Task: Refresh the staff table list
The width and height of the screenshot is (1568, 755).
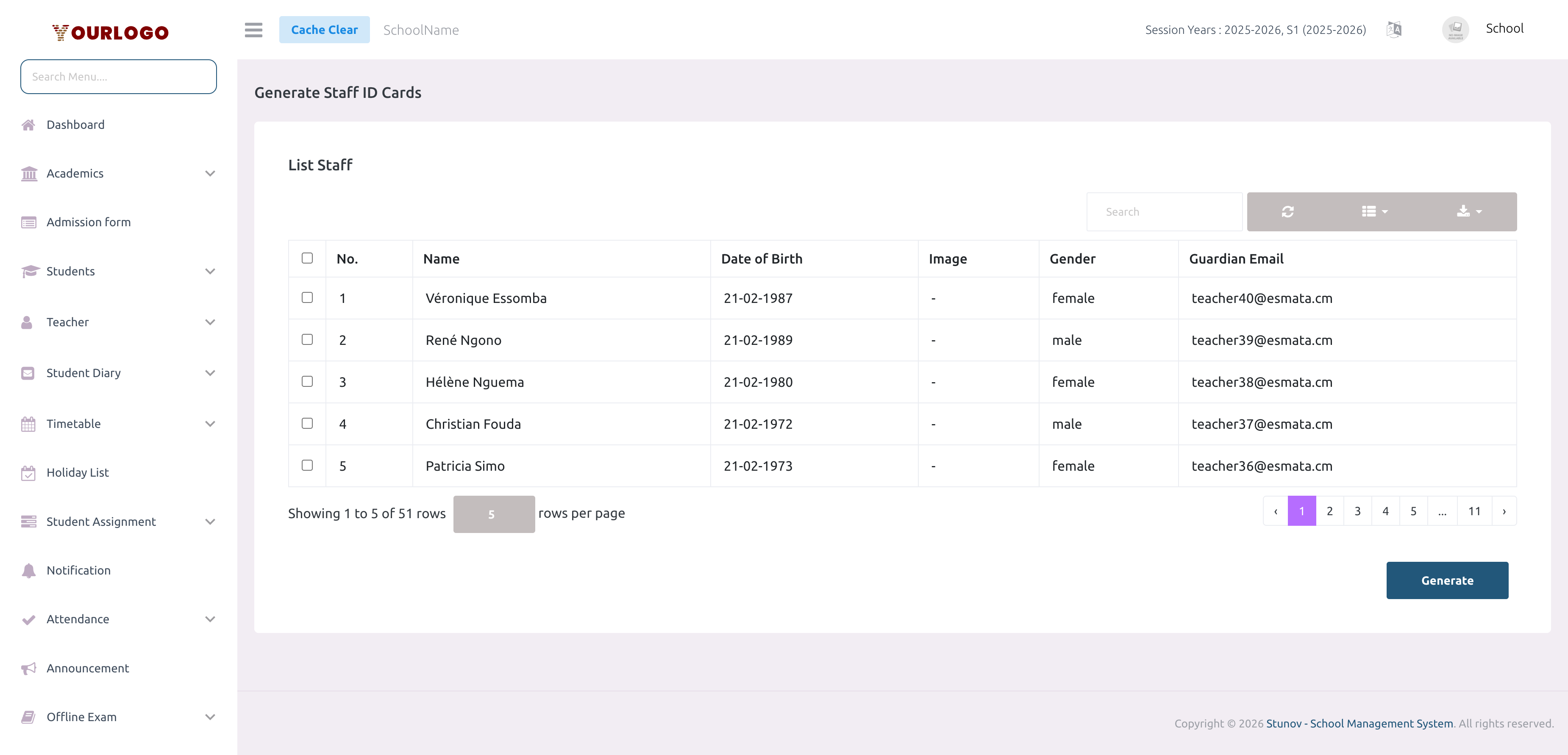Action: [x=1288, y=211]
